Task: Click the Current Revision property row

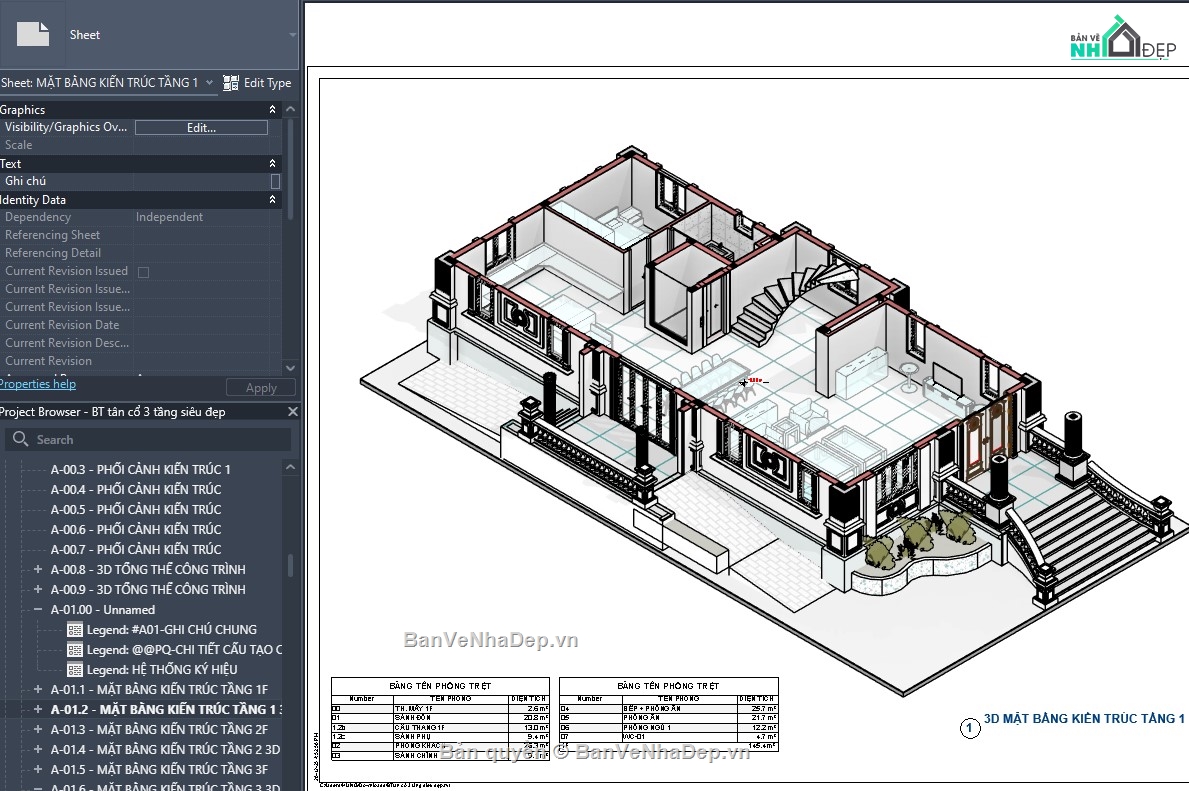Action: point(141,361)
